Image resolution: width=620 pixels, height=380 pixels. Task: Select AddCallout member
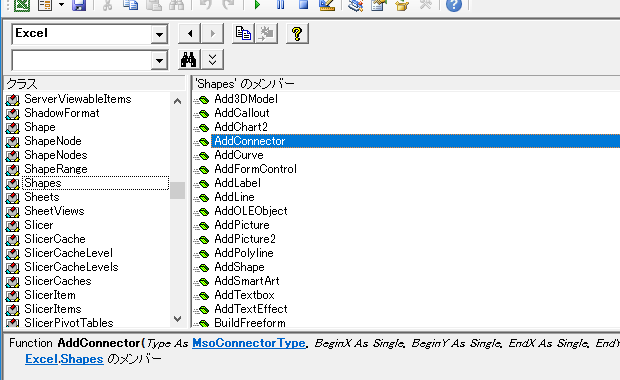242,113
